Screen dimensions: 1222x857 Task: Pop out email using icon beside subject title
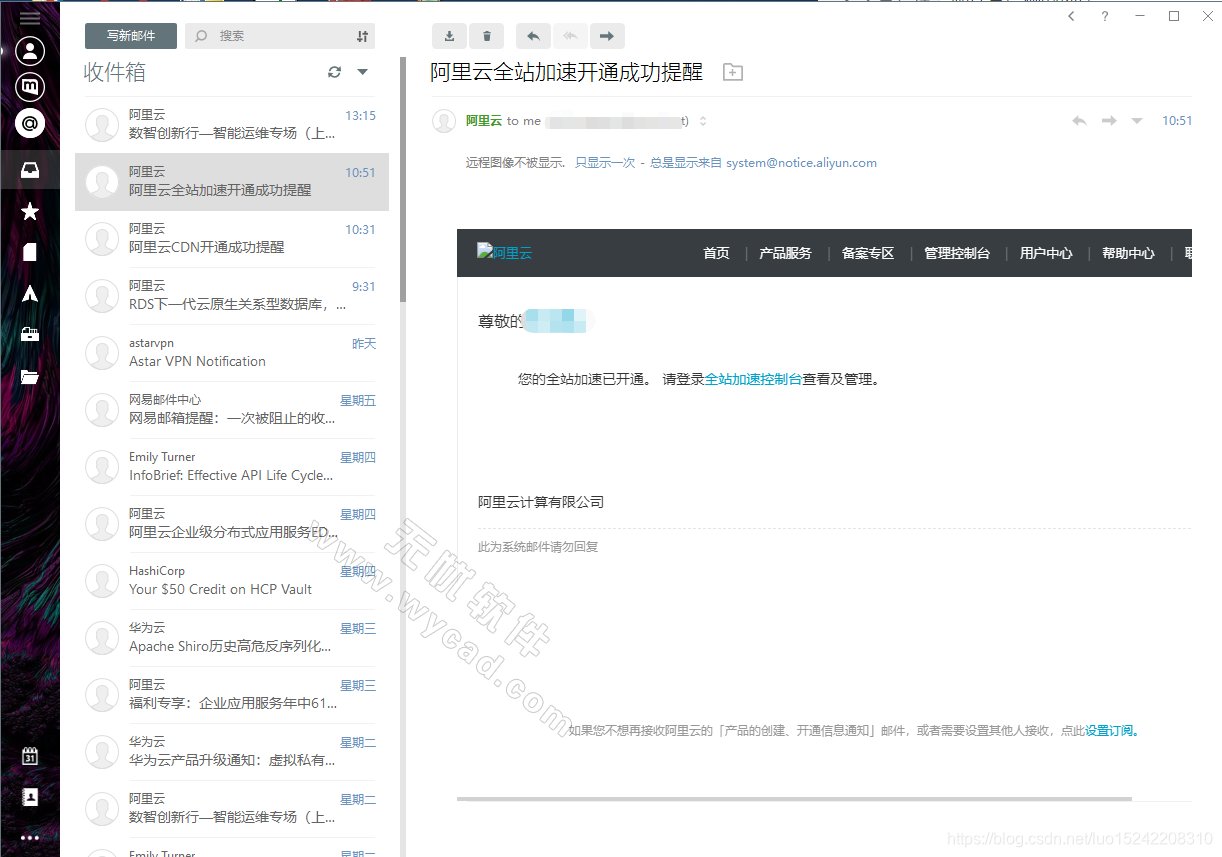732,71
